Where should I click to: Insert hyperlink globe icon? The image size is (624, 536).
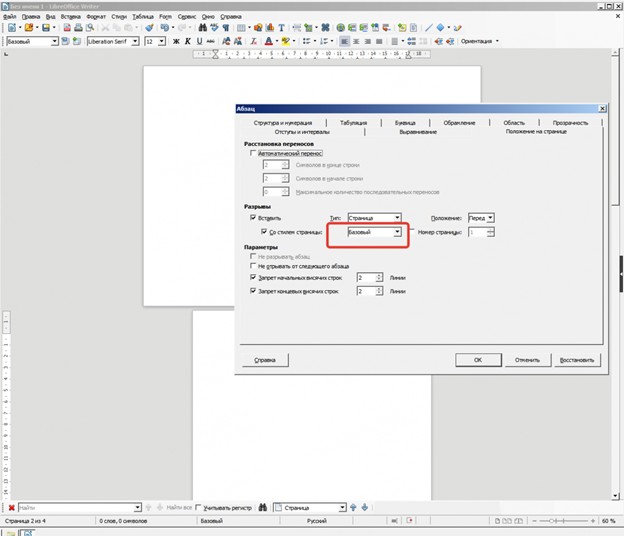(x=340, y=27)
